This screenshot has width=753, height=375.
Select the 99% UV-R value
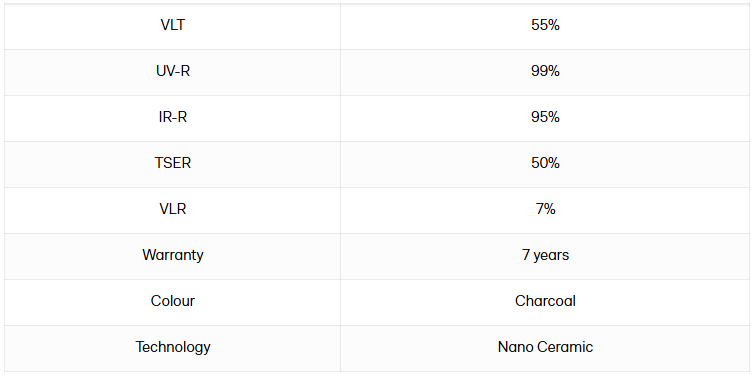(545, 71)
